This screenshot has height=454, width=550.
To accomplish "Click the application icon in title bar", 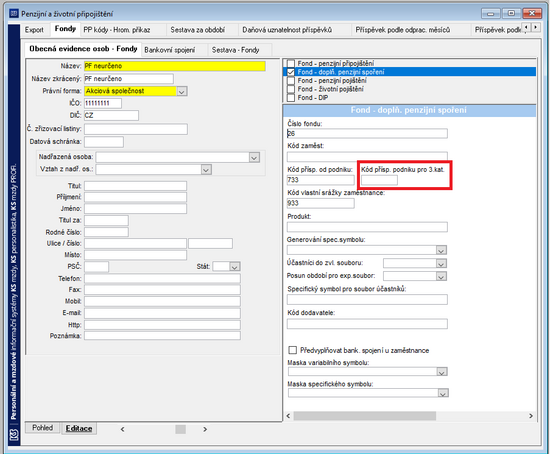I will pyautogui.click(x=14, y=14).
